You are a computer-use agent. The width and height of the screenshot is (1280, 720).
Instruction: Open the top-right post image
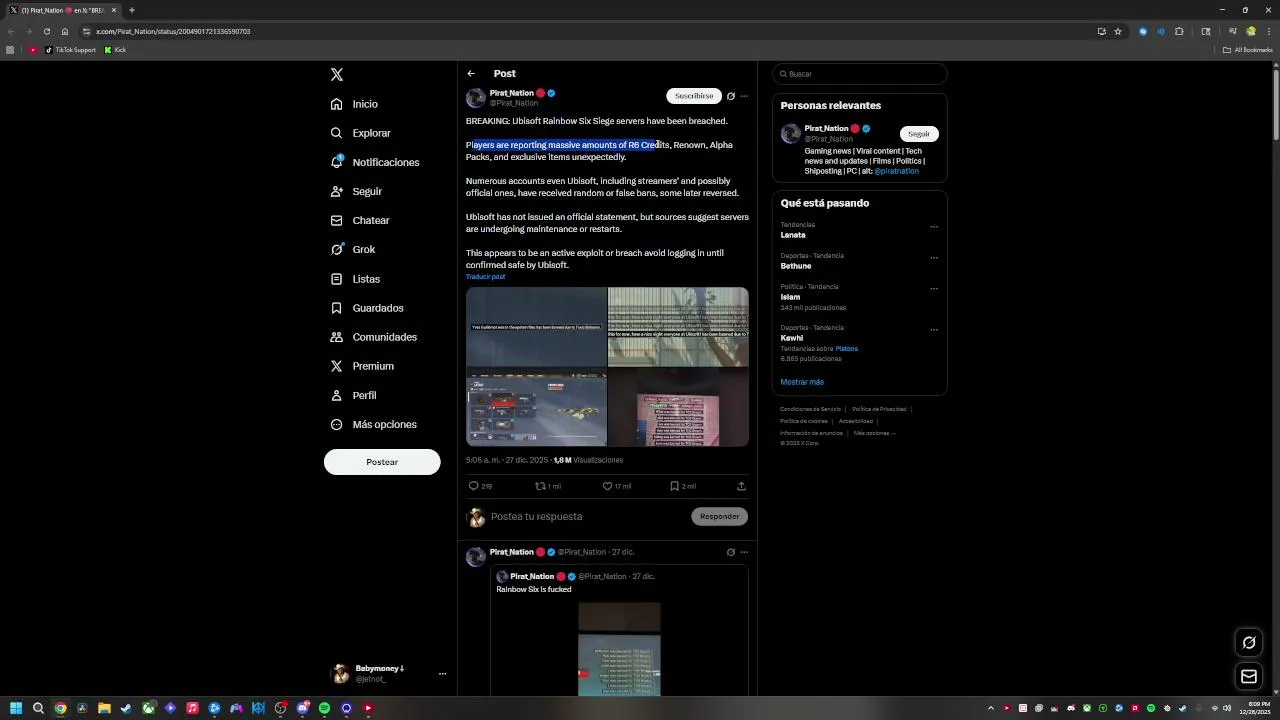pyautogui.click(x=678, y=326)
